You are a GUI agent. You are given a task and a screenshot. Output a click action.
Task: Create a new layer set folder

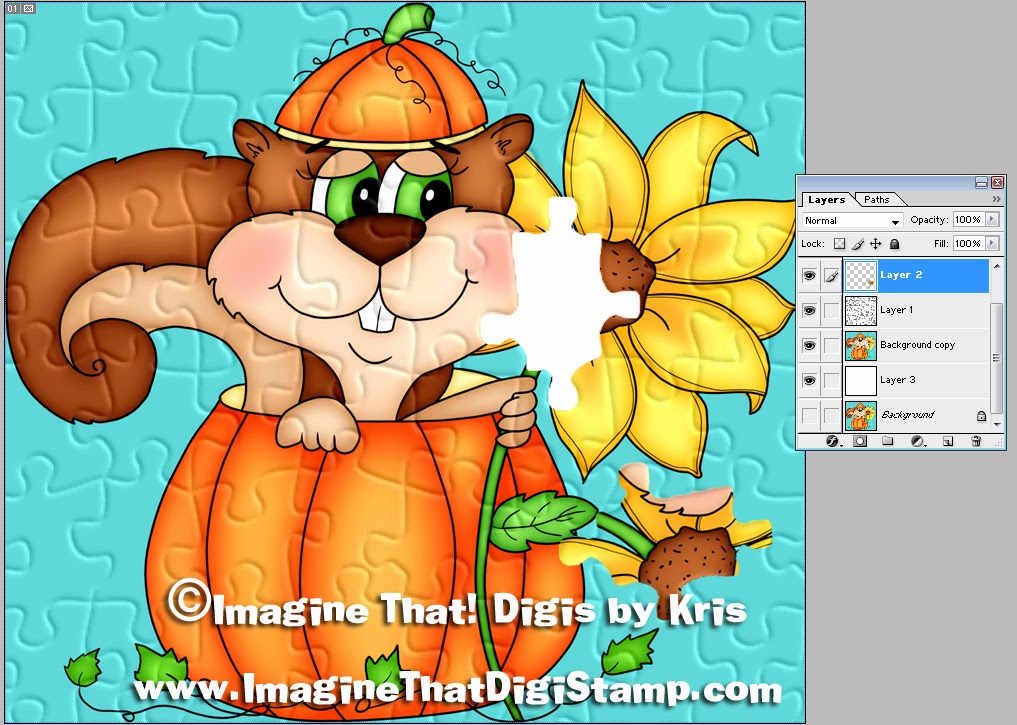[x=888, y=441]
